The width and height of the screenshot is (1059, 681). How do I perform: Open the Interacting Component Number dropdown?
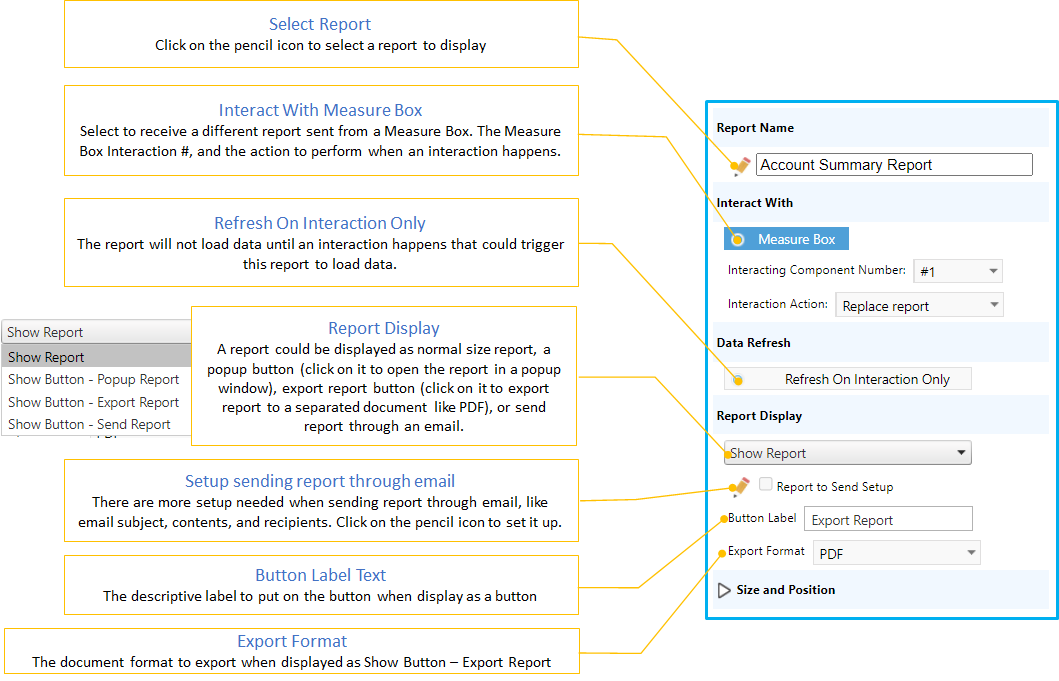[x=957, y=271]
